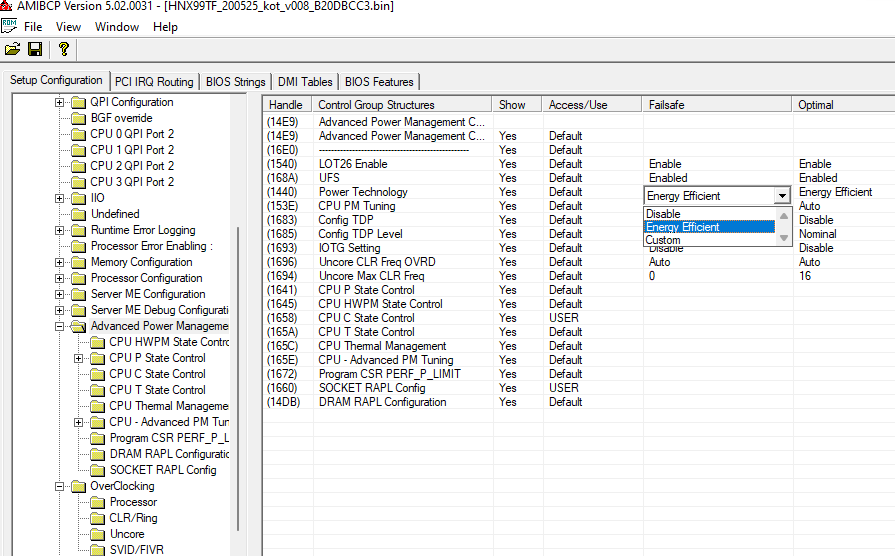Image resolution: width=895 pixels, height=556 pixels.
Task: Open the Window menu
Action: [116, 27]
